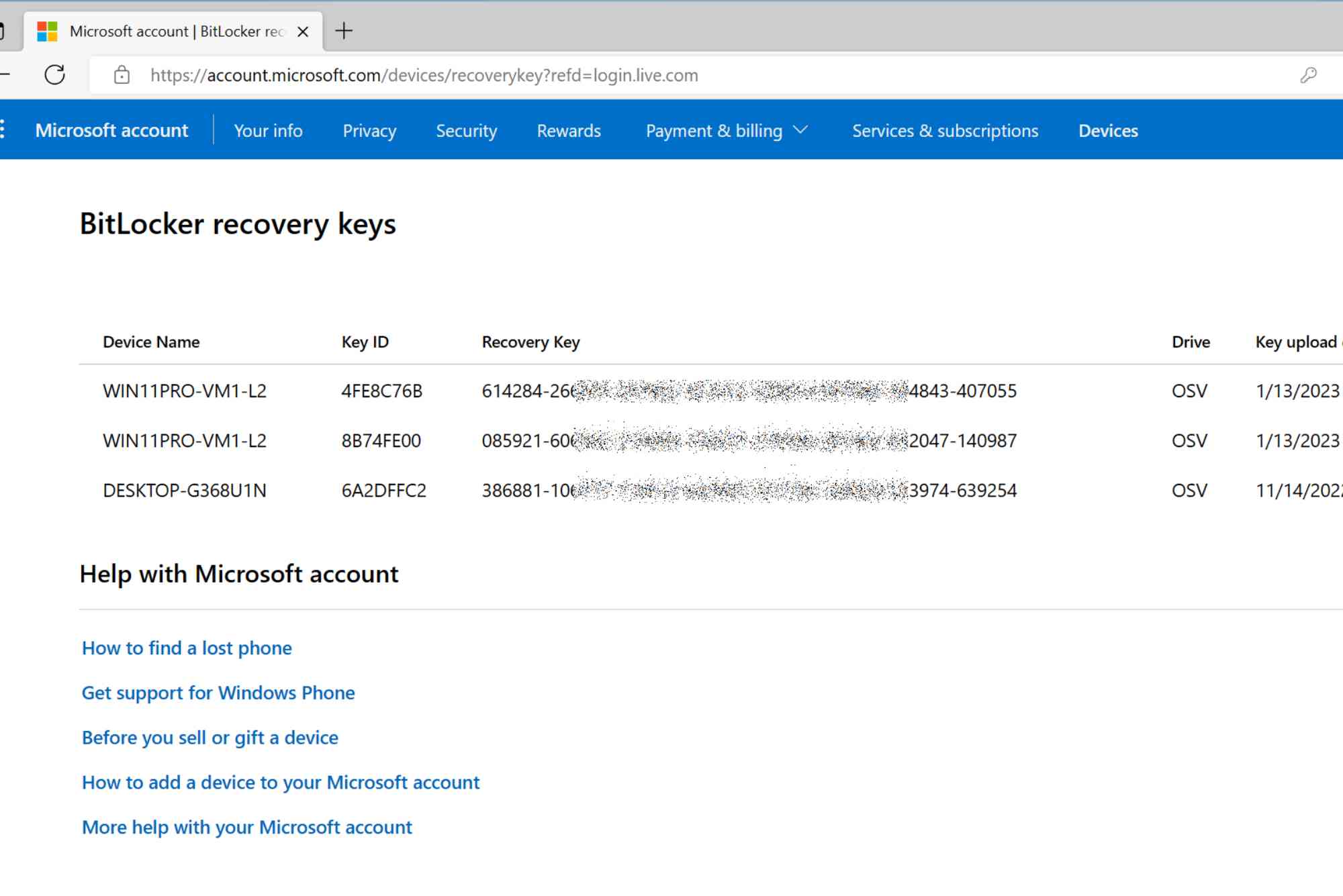Click the site lock icon in address bar

[x=122, y=75]
